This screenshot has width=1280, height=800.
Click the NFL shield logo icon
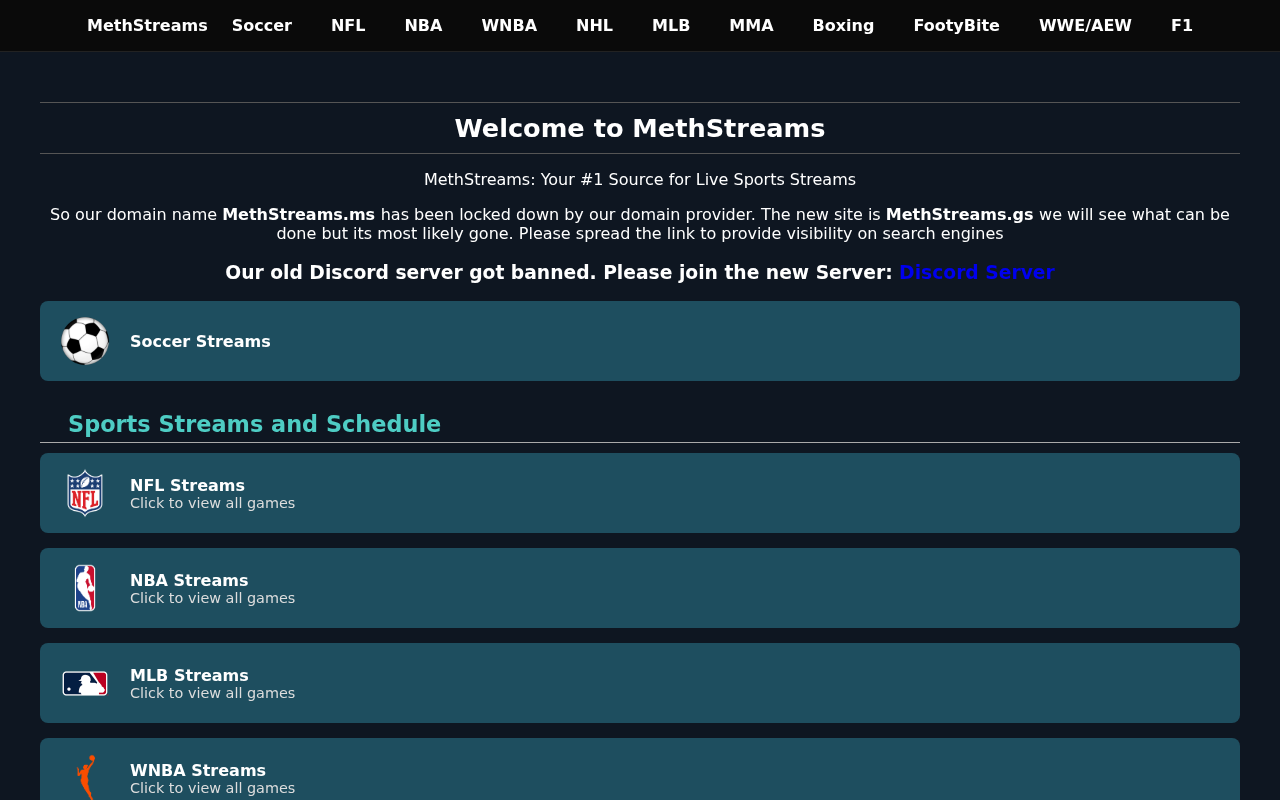coord(85,493)
